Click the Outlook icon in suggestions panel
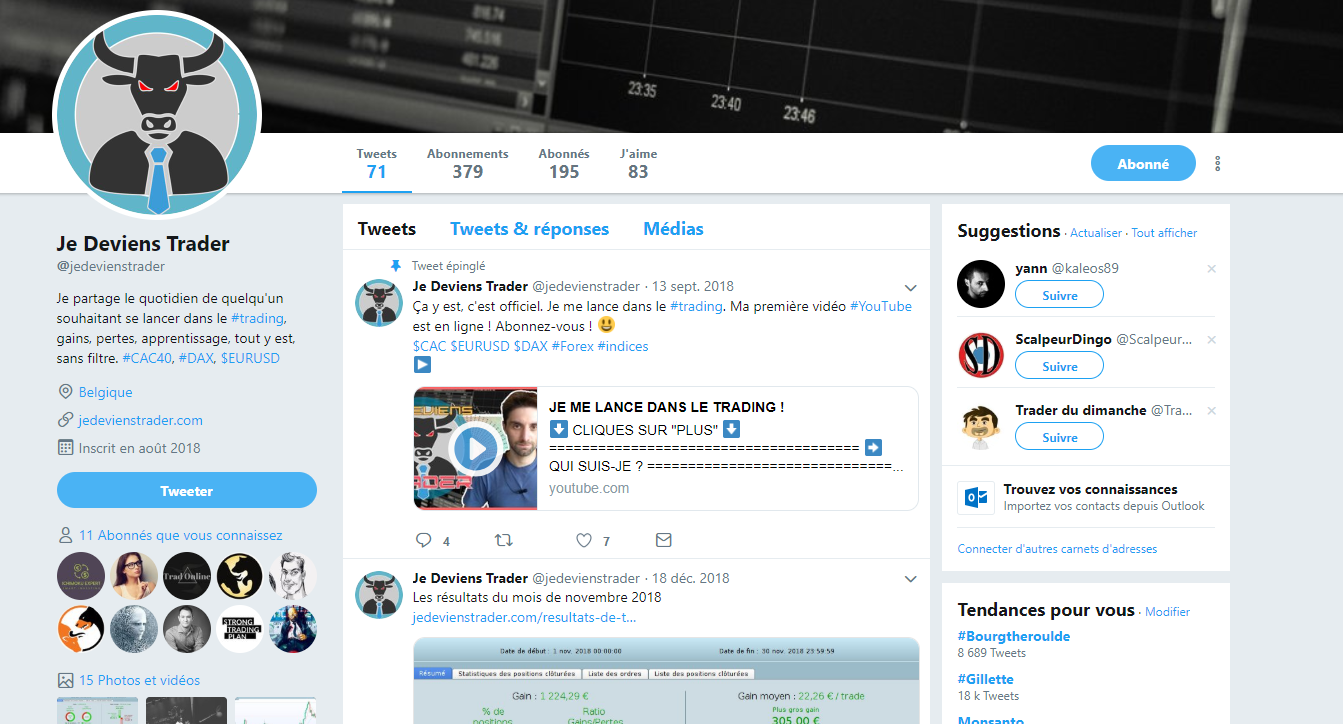 tap(975, 497)
